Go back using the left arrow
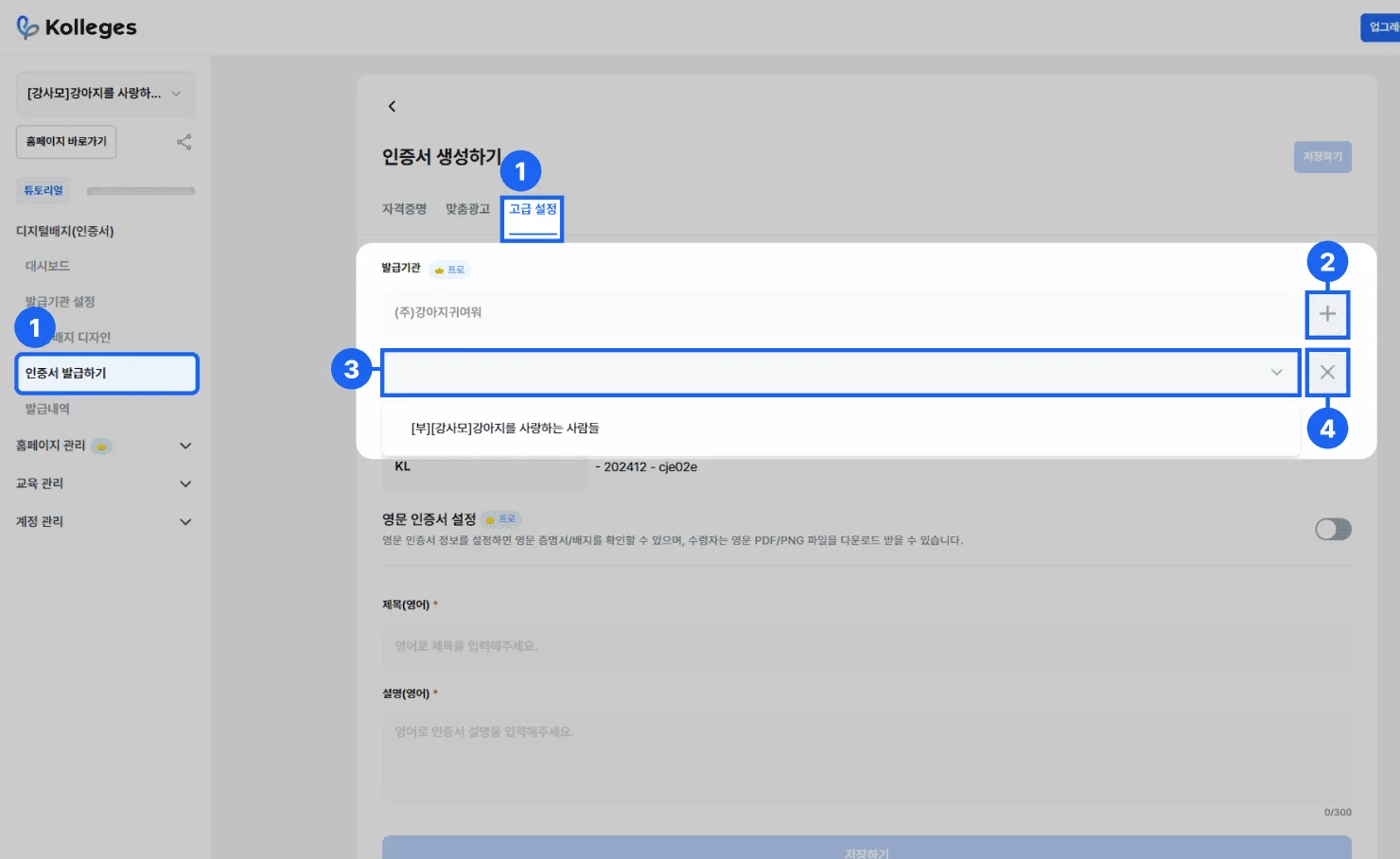The image size is (1400, 859). click(x=392, y=106)
